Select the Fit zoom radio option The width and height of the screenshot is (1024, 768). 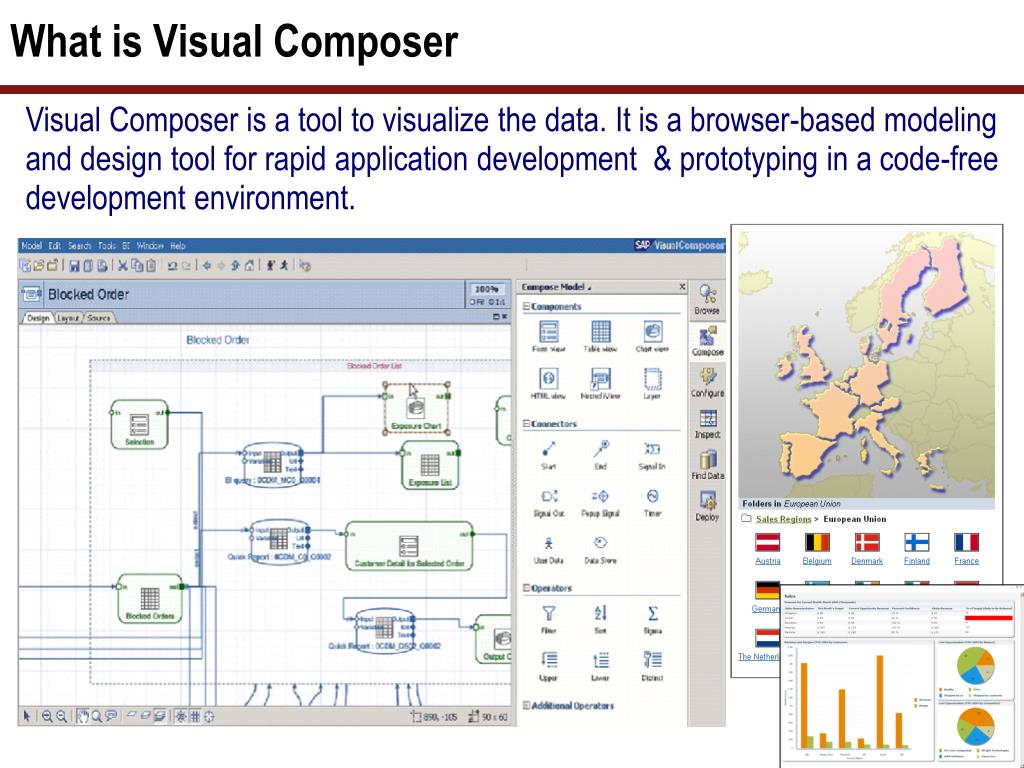tap(478, 302)
